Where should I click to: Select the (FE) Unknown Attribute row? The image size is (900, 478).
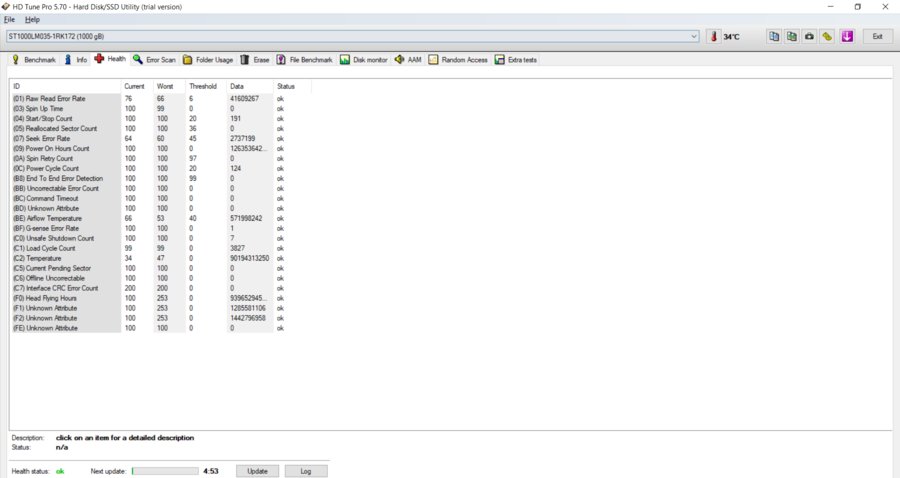[x=161, y=328]
